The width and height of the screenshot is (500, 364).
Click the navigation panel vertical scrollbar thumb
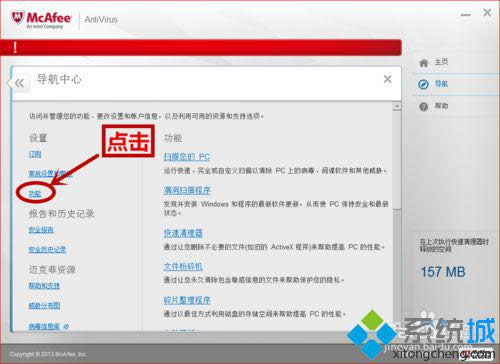point(397,160)
